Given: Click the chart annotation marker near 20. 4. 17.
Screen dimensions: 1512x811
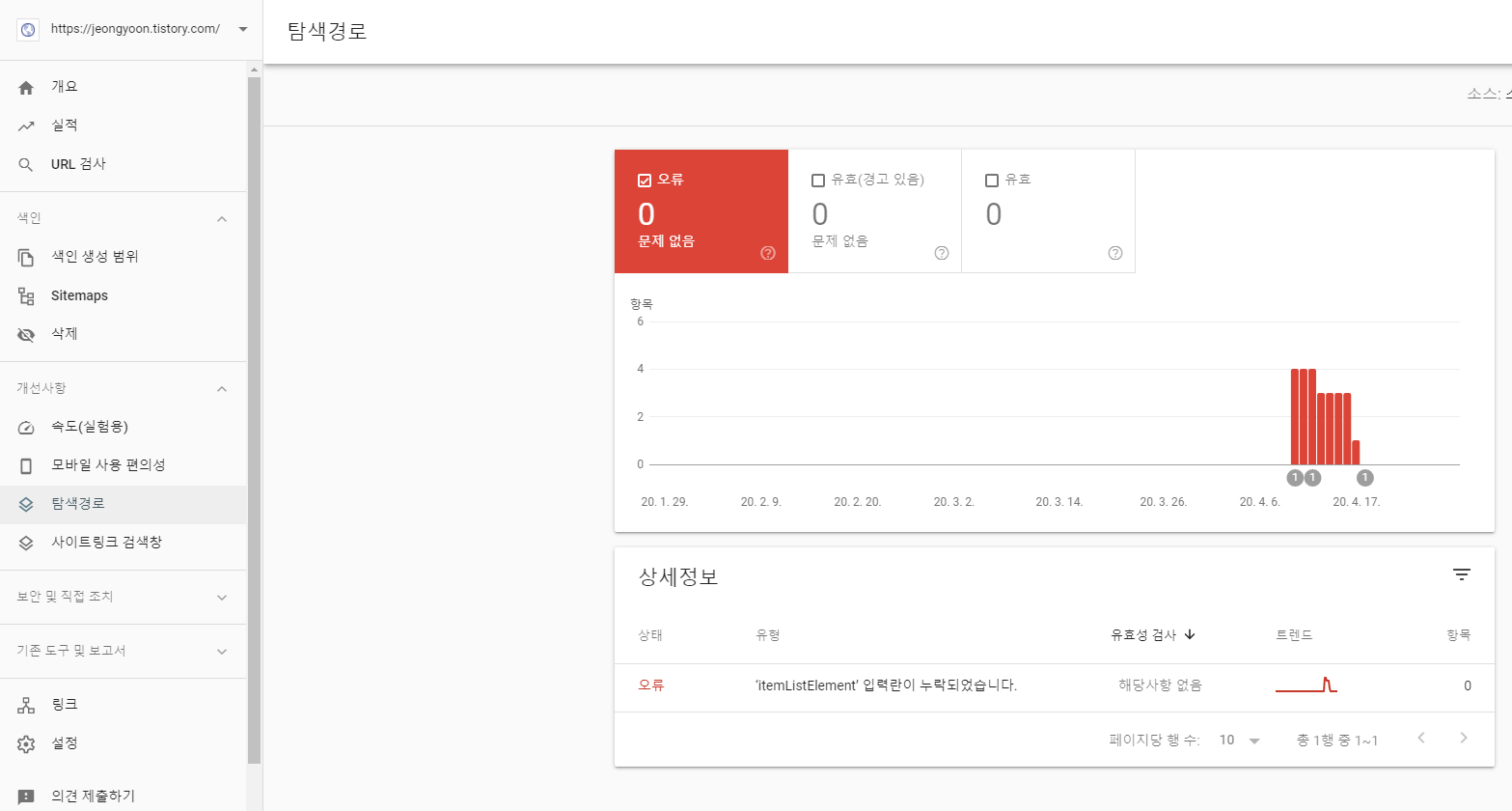Looking at the screenshot, I should [x=1364, y=478].
